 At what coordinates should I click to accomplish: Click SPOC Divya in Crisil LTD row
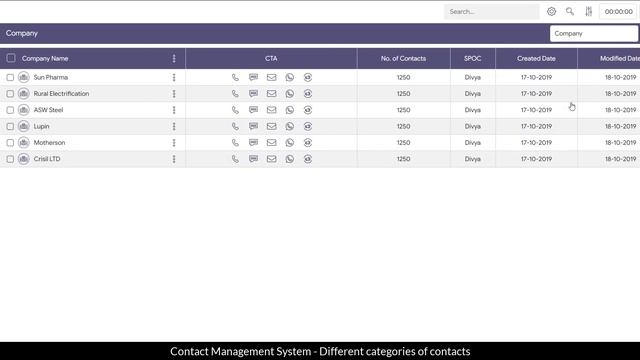pos(473,159)
